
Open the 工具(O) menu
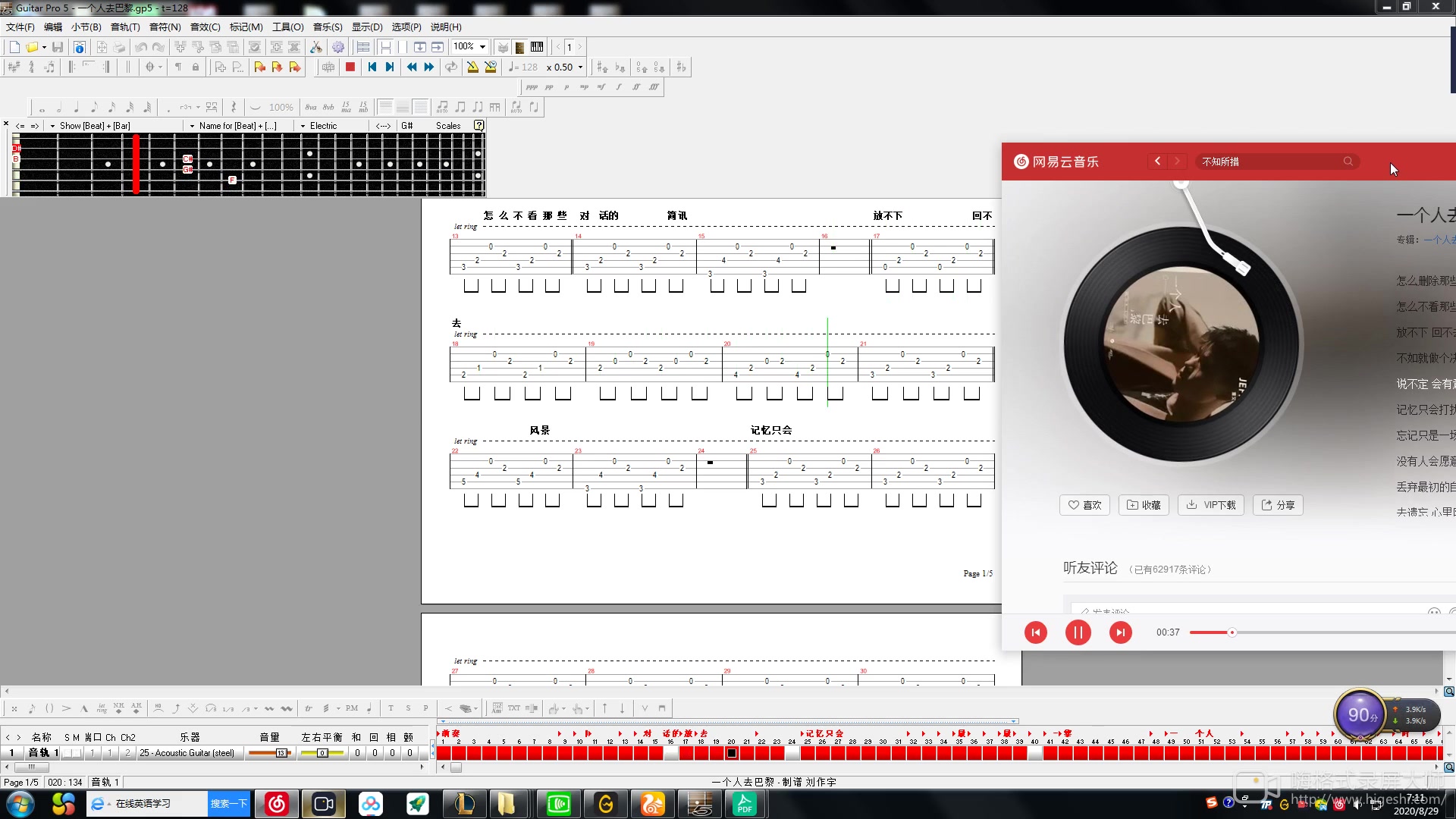click(287, 27)
